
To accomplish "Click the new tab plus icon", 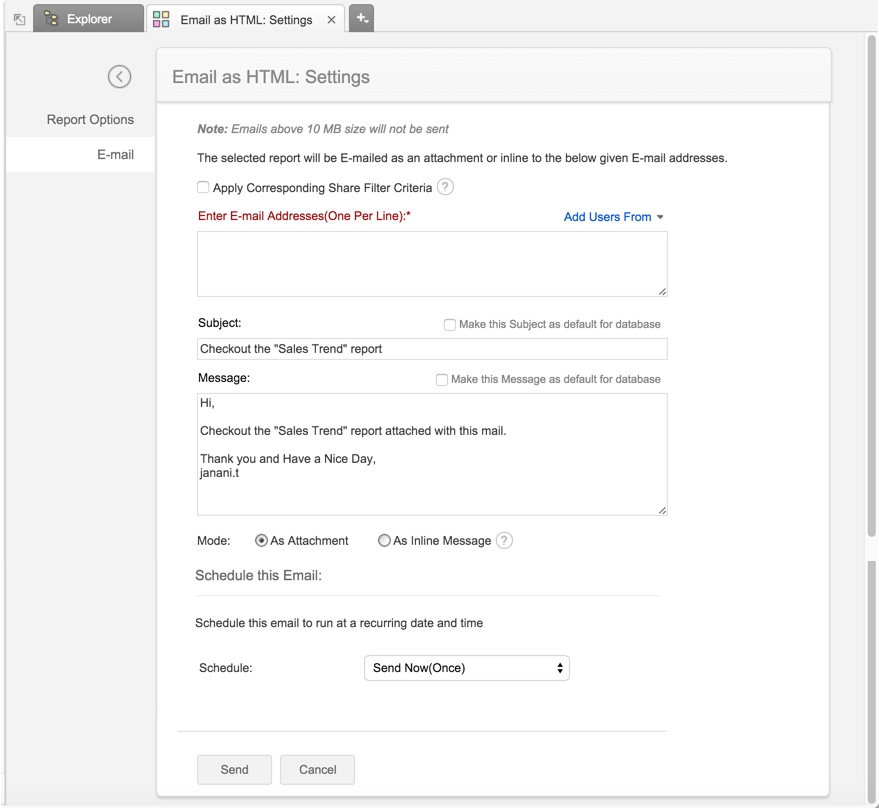I will [x=362, y=18].
